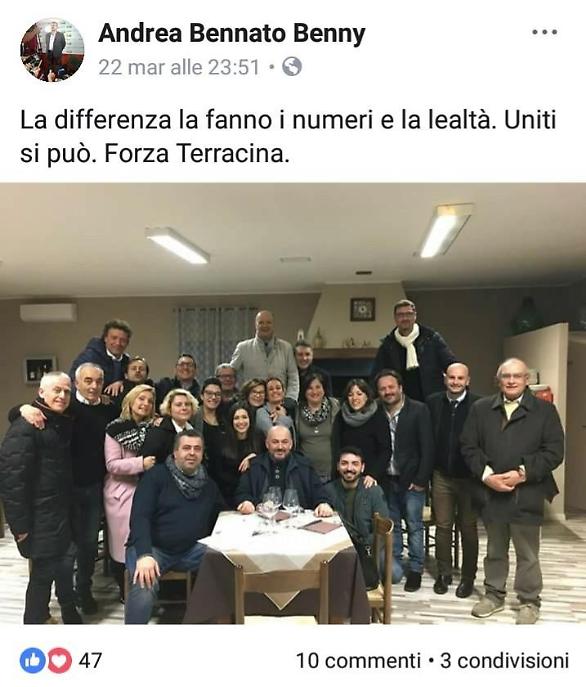The width and height of the screenshot is (586, 687).
Task: Show who reacted via the 47 count
Action: pyautogui.click(x=90, y=661)
